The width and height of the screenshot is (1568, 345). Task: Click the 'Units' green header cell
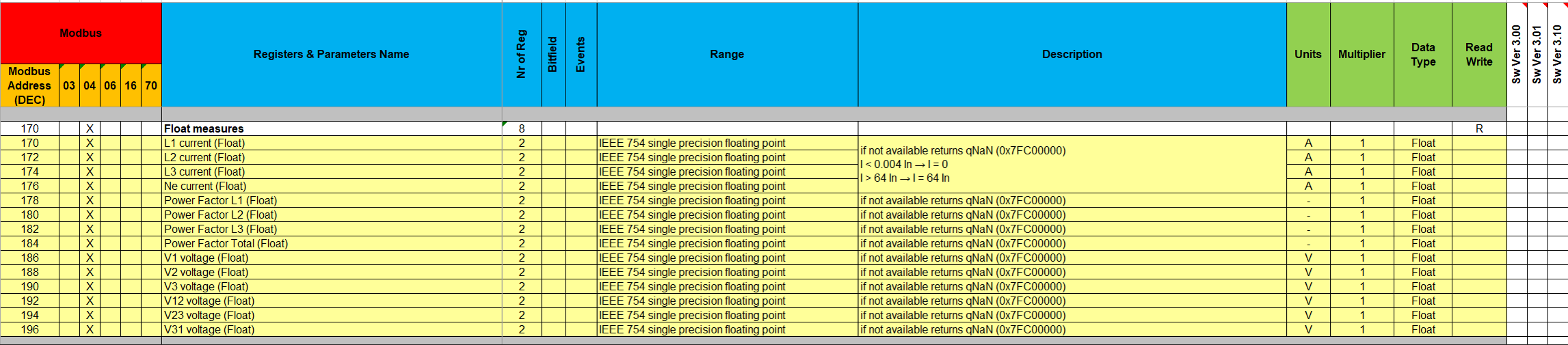[x=1307, y=54]
